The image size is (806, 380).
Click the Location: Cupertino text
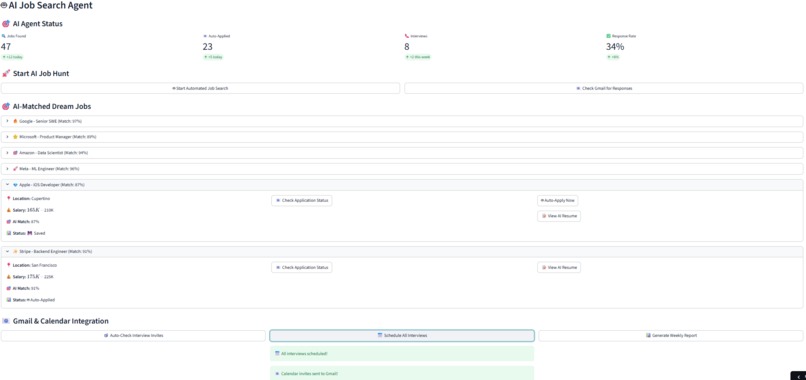(31, 198)
